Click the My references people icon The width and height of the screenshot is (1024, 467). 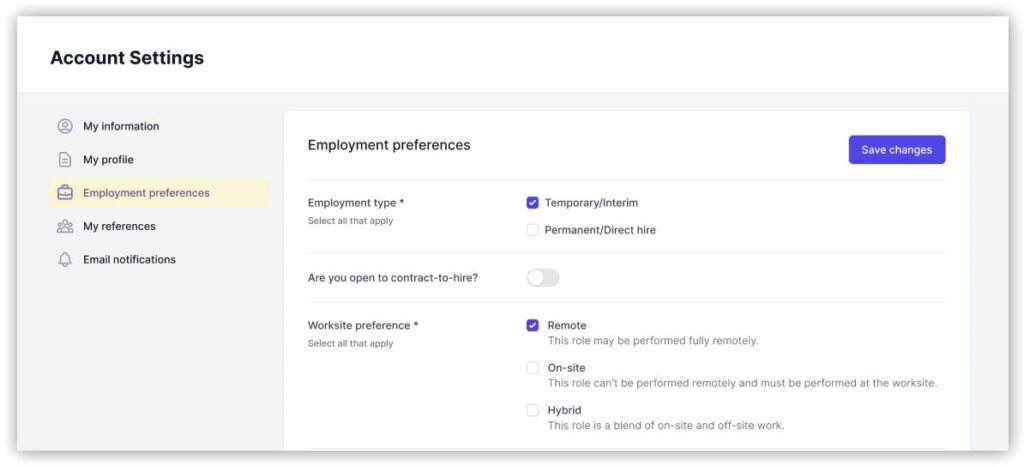coord(65,226)
